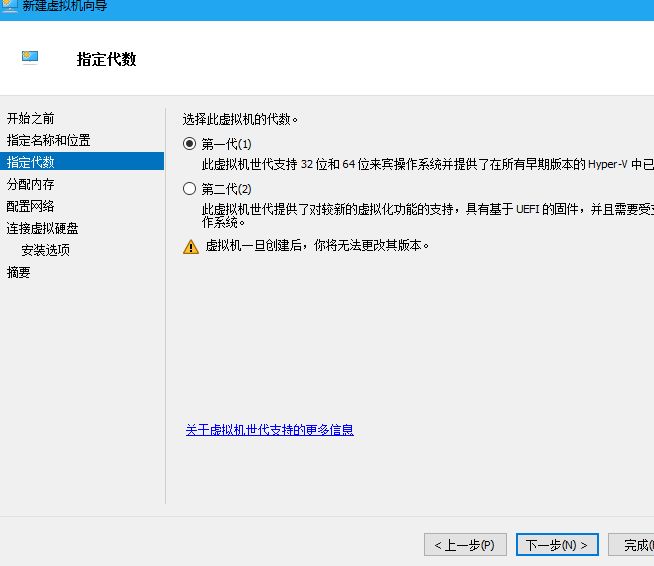Click the yellow warning triangle icon
Image resolution: width=654 pixels, height=566 pixels.
(191, 247)
